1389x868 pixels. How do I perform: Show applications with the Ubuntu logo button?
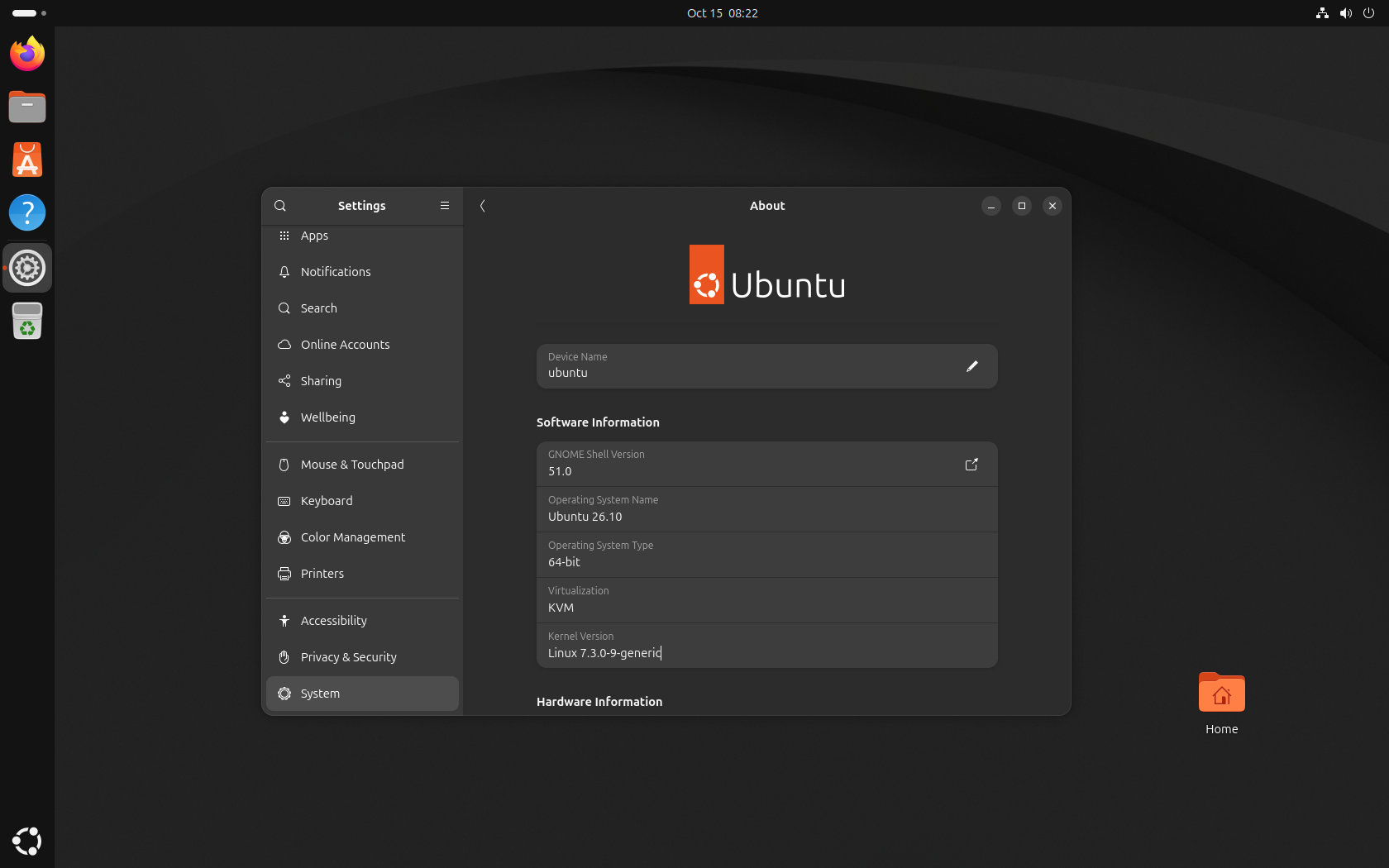click(27, 841)
